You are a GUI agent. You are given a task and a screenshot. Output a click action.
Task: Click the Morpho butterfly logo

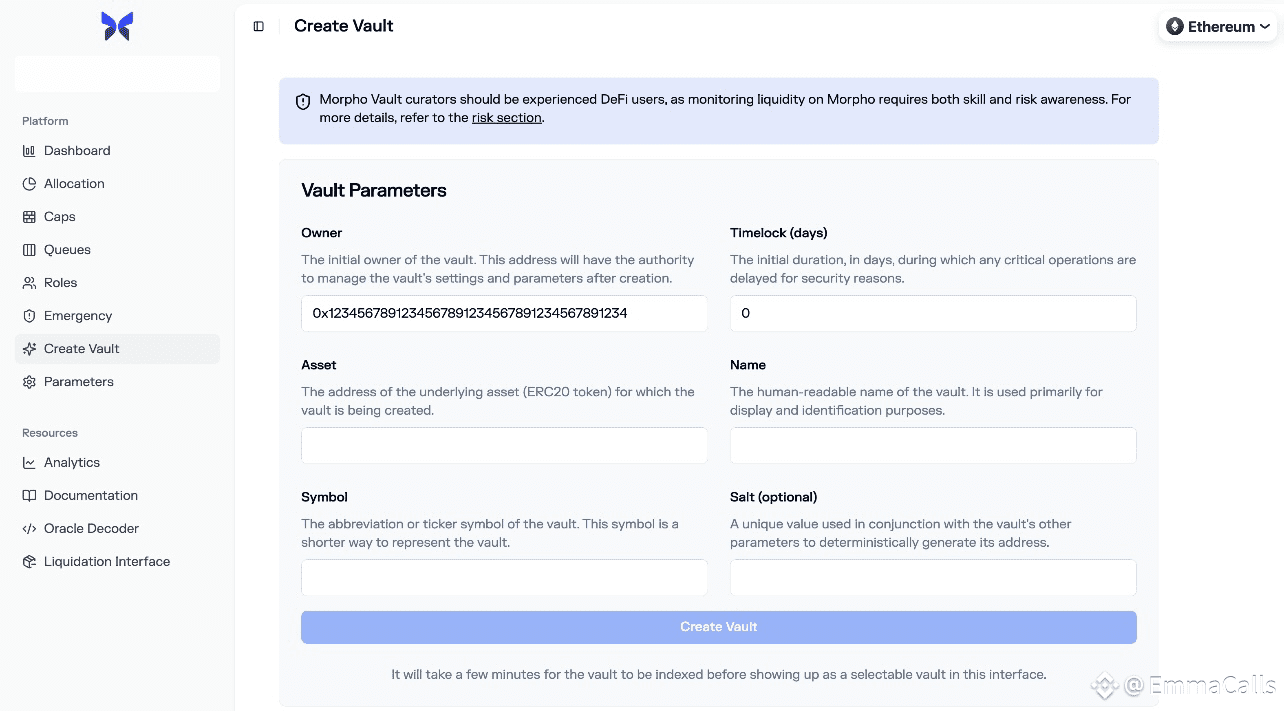coord(117,27)
